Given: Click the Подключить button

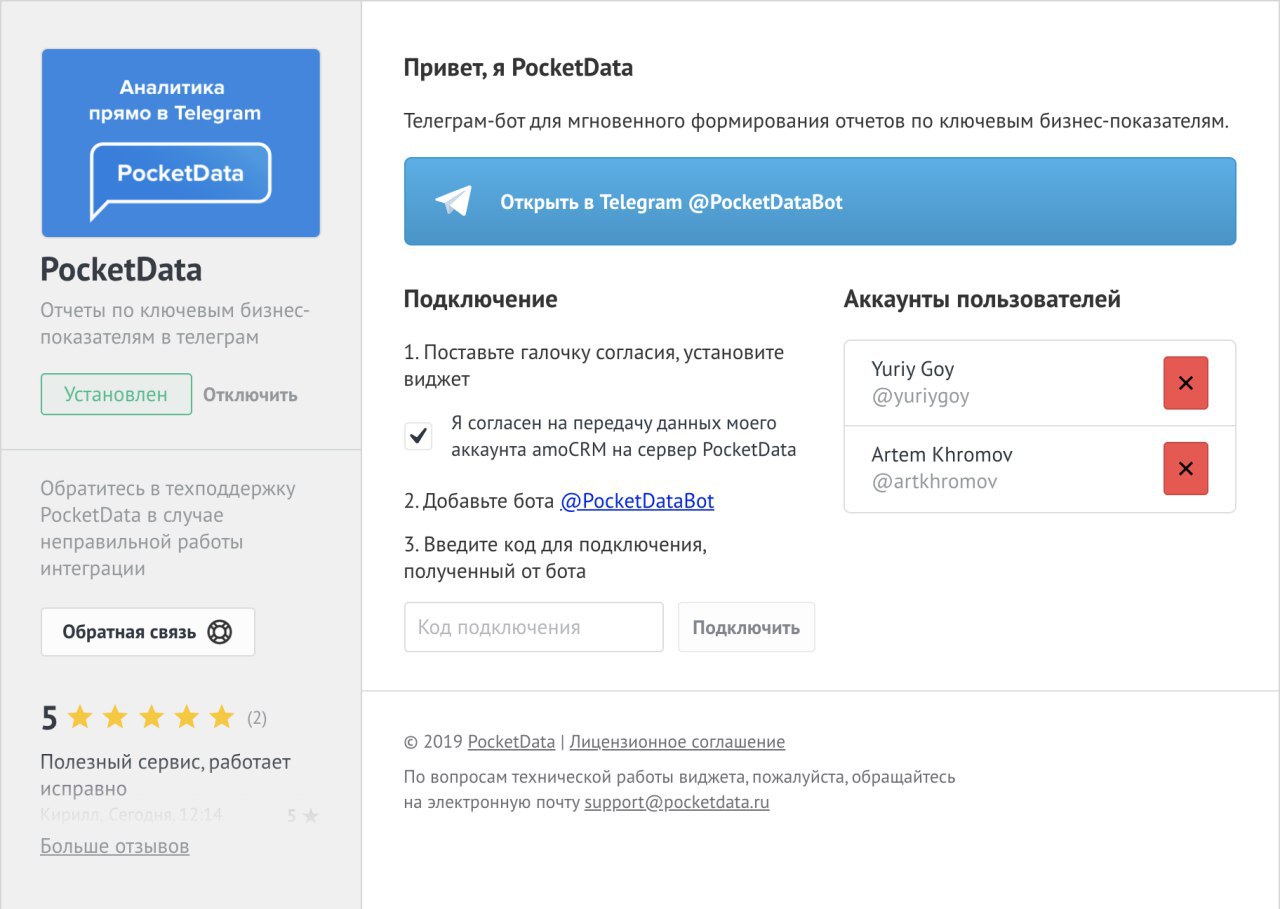Looking at the screenshot, I should [x=746, y=627].
